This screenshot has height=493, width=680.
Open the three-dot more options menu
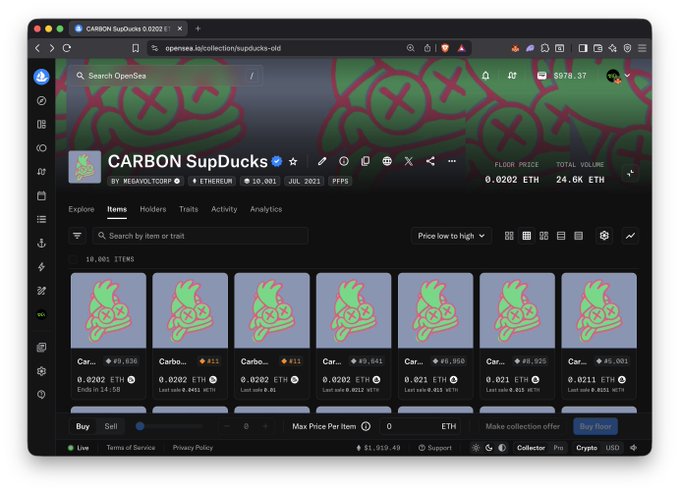point(452,161)
